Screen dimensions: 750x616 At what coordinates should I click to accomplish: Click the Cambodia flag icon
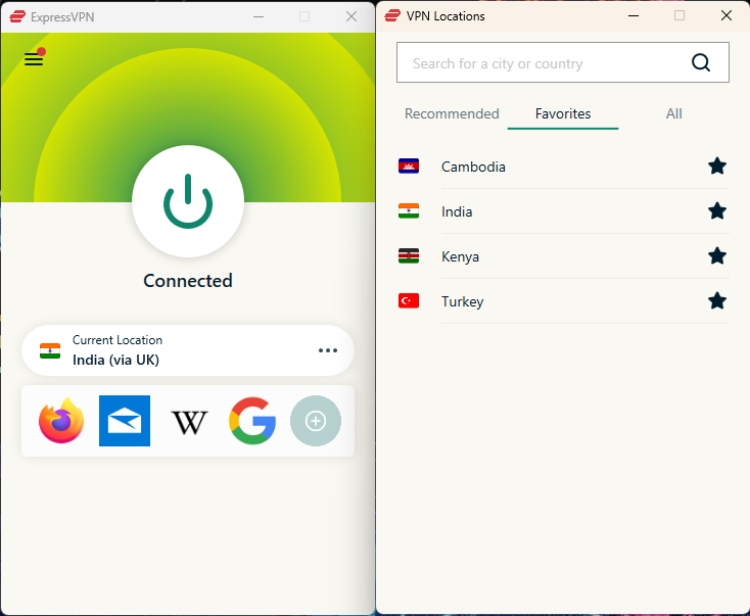[x=408, y=166]
